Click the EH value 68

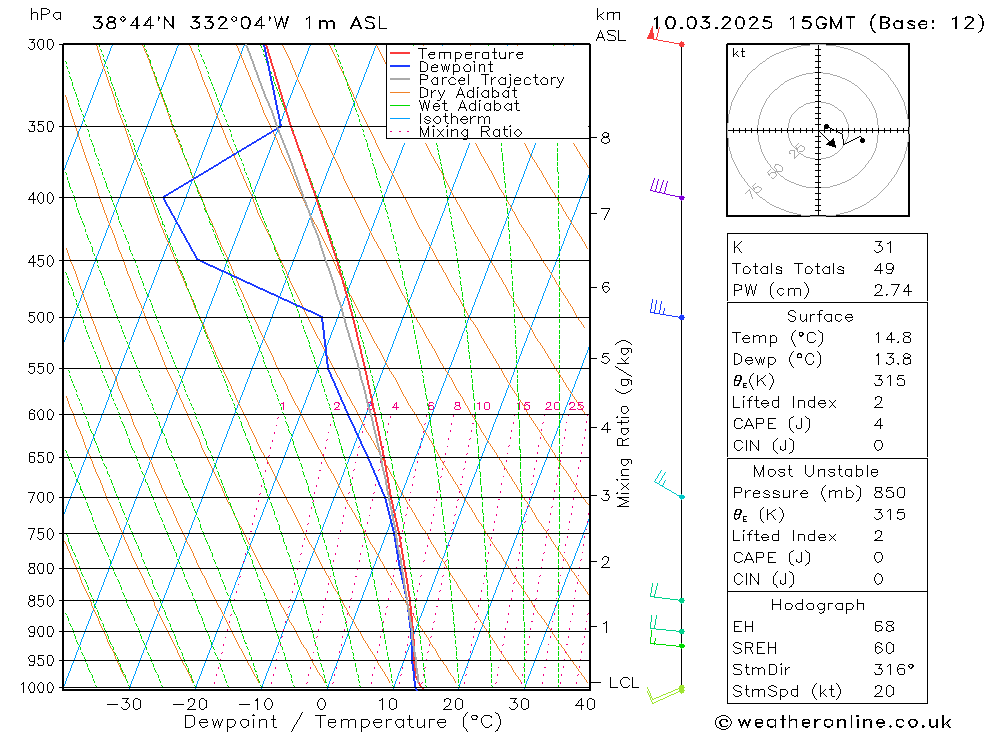884,626
